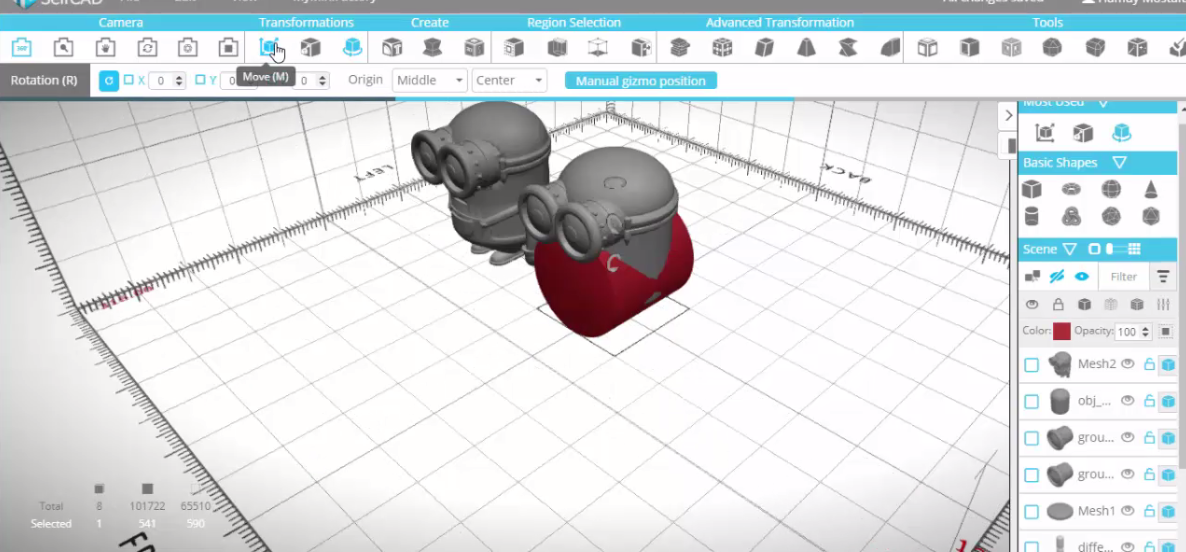
Task: Click the Region Selection section label
Action: click(574, 23)
